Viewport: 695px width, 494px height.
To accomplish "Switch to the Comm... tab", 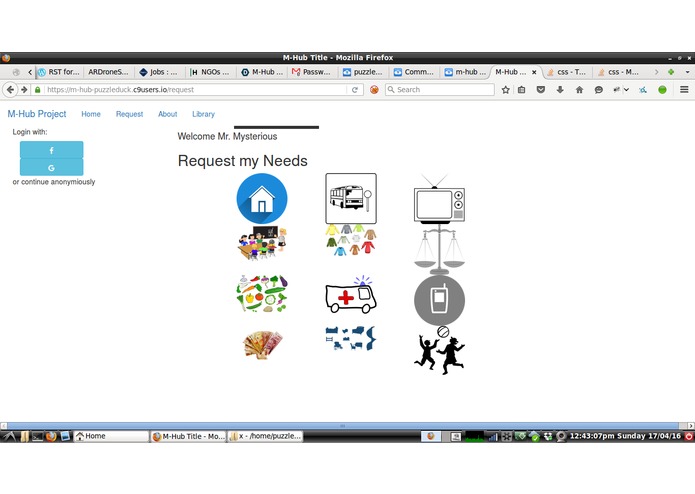I will point(414,72).
